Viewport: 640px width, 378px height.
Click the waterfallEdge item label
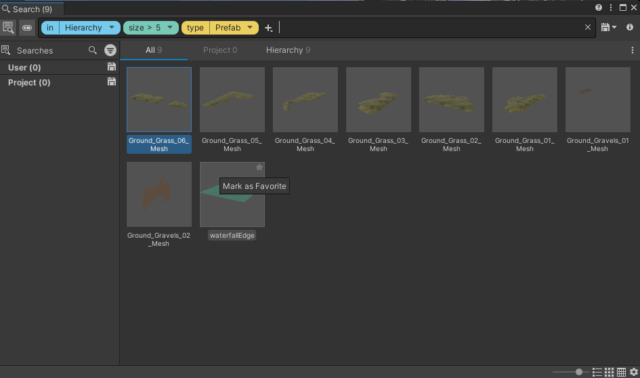point(232,236)
